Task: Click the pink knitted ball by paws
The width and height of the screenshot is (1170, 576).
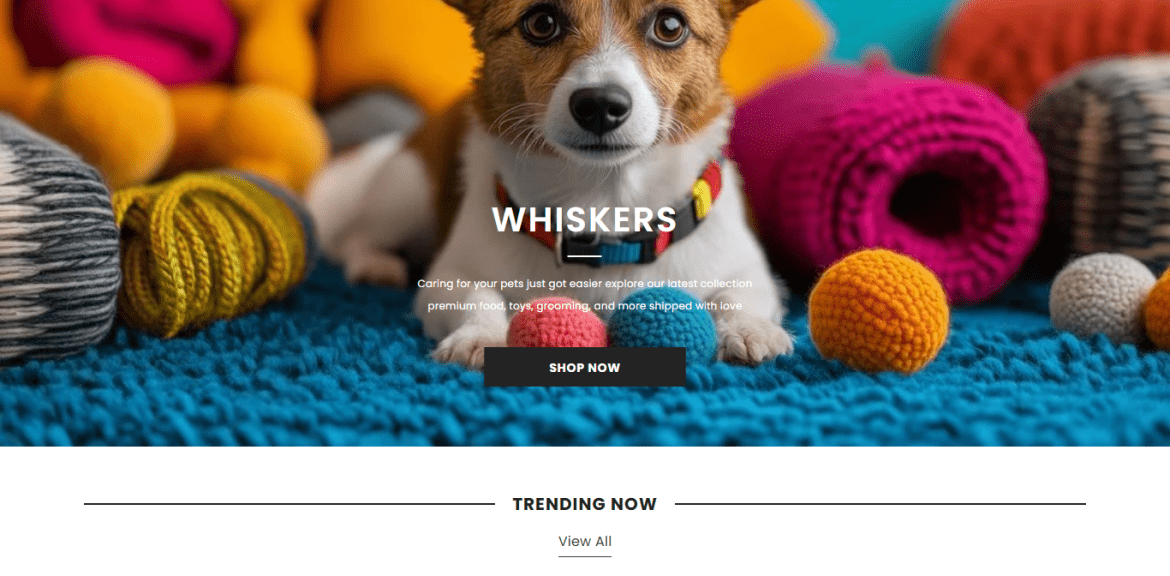Action: click(x=557, y=323)
